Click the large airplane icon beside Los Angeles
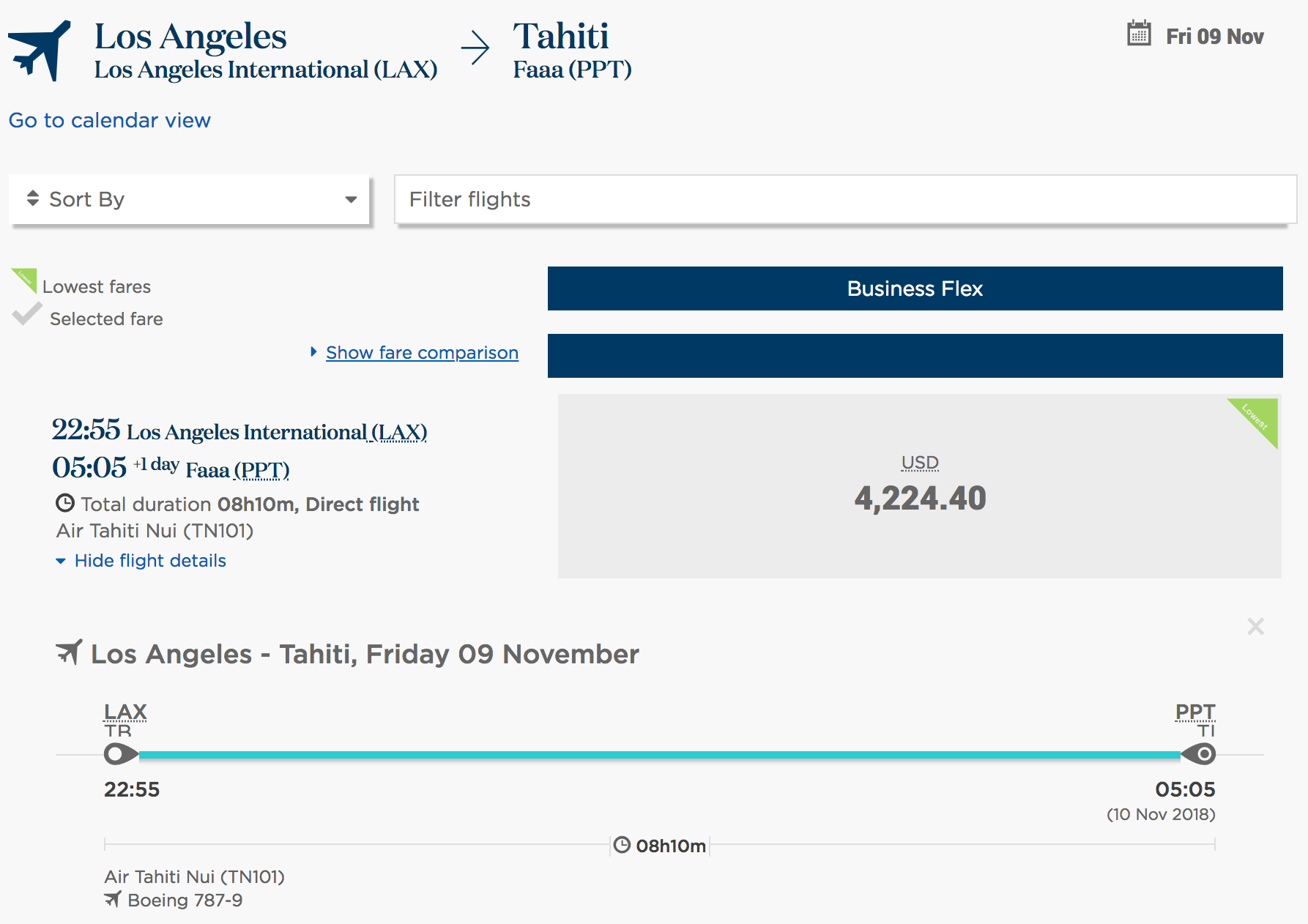Screen dimensions: 1308x924 [x=40, y=50]
